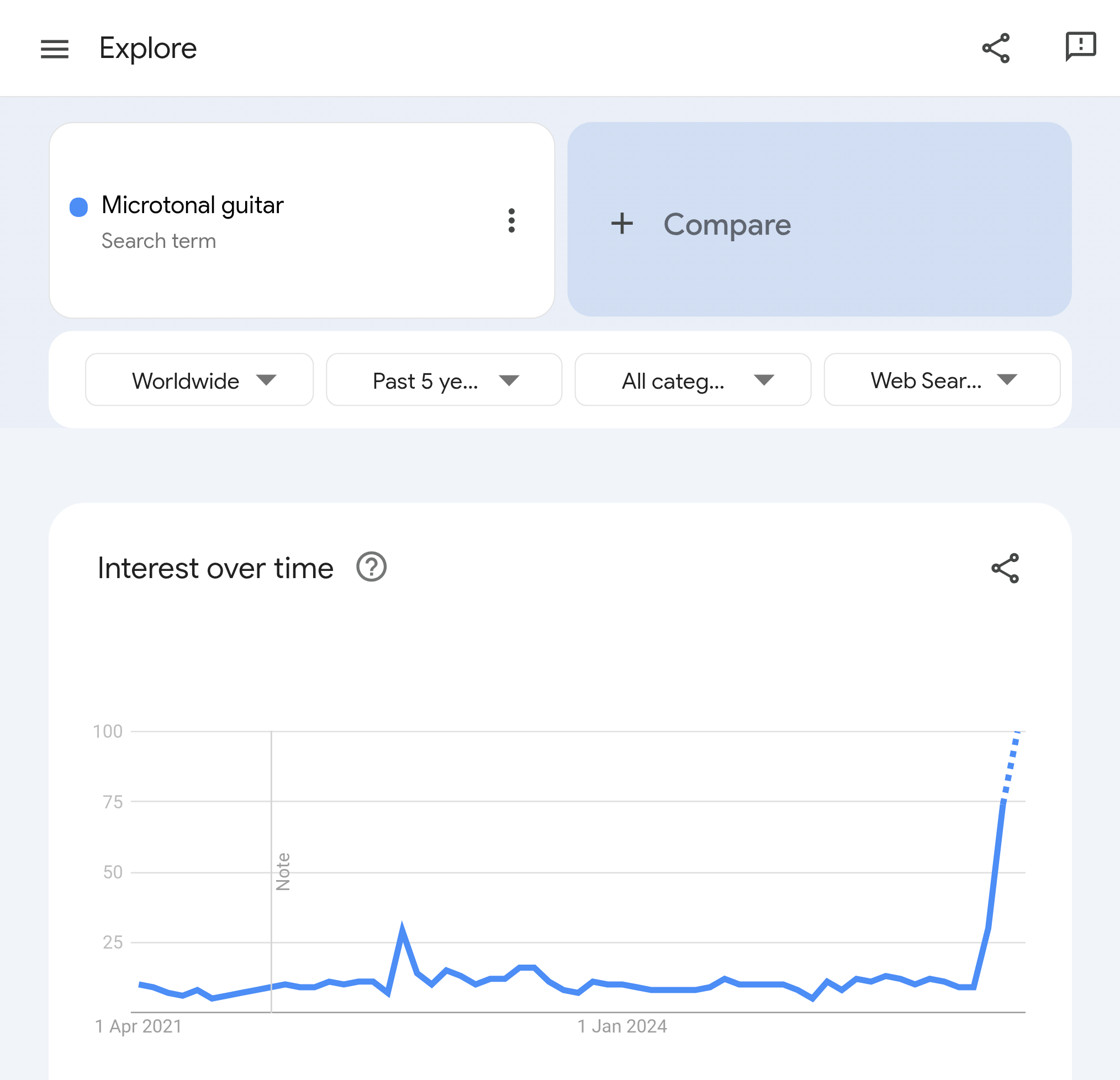The height and width of the screenshot is (1080, 1120).
Task: Click the Interest over time help icon
Action: click(372, 567)
